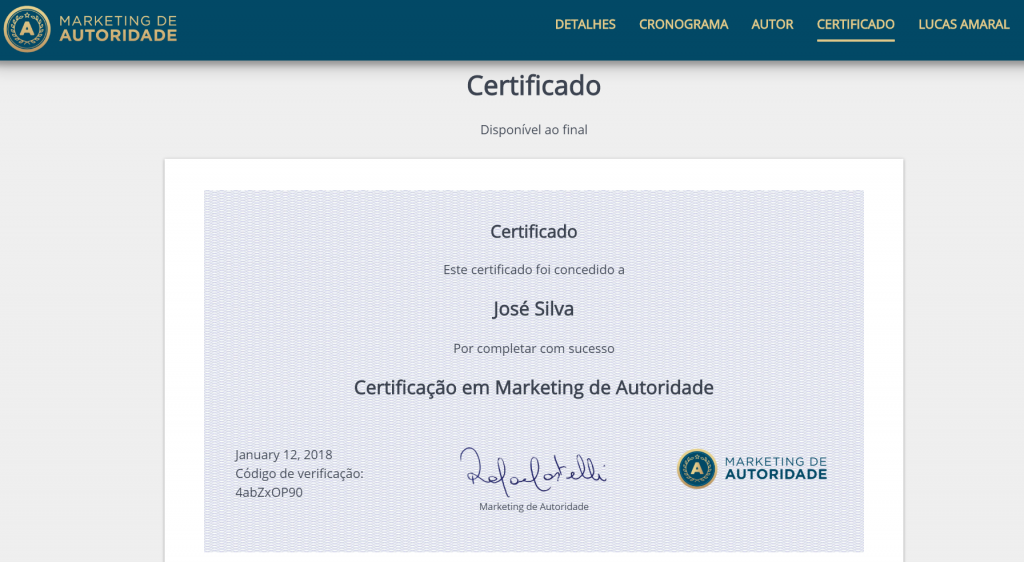Image resolution: width=1024 pixels, height=562 pixels.
Task: Click 'Este certificado foi concedido a' text
Action: tap(534, 270)
